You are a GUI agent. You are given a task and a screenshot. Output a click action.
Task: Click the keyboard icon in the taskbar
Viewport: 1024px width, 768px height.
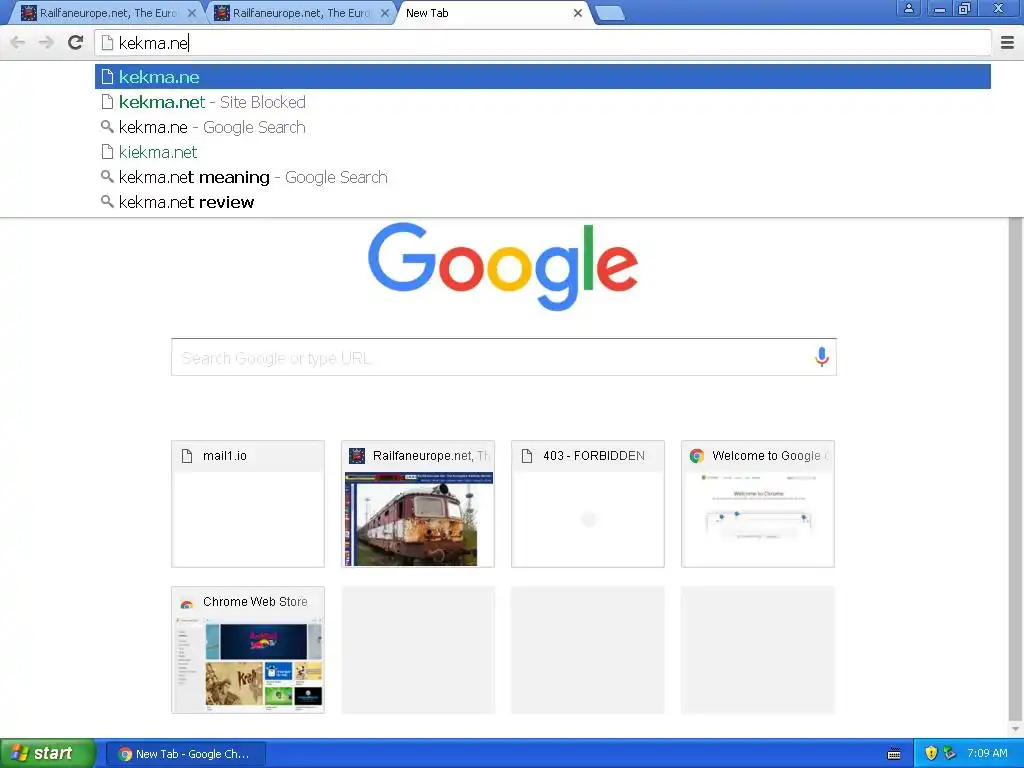click(x=894, y=754)
